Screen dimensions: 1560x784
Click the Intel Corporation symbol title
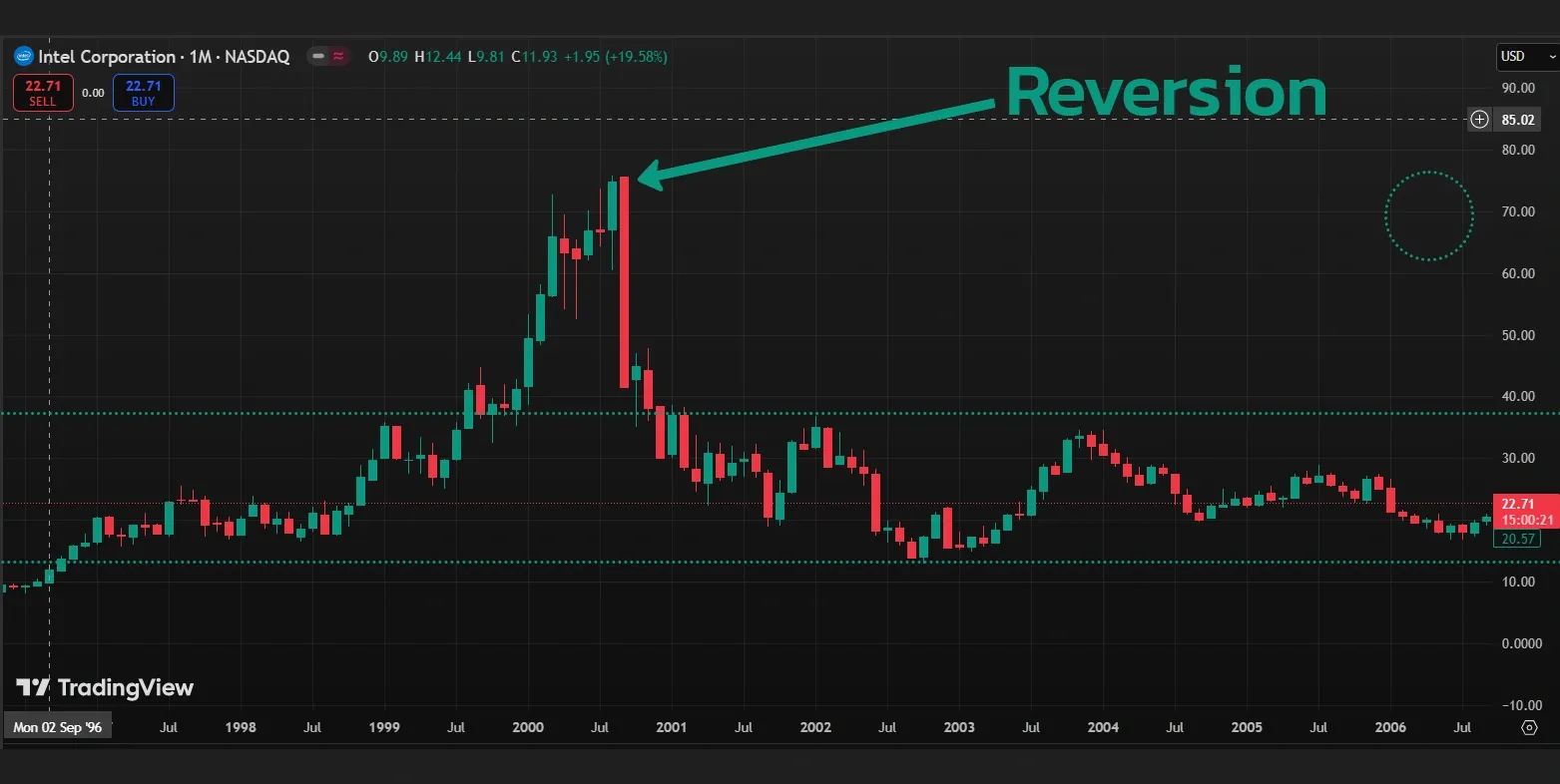[107, 57]
